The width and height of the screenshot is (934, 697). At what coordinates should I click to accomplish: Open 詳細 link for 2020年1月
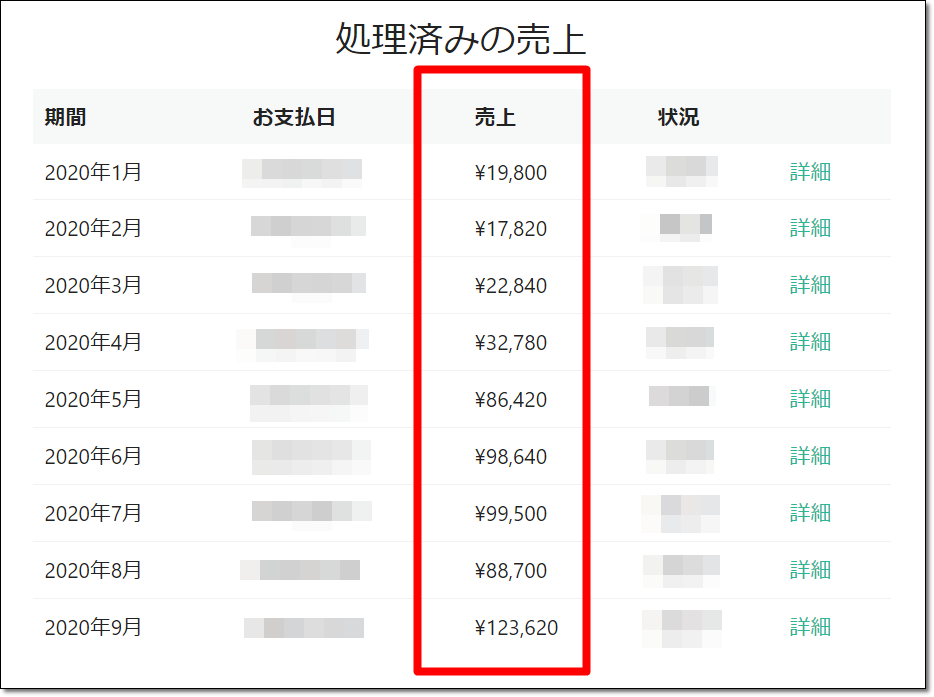tap(810, 172)
